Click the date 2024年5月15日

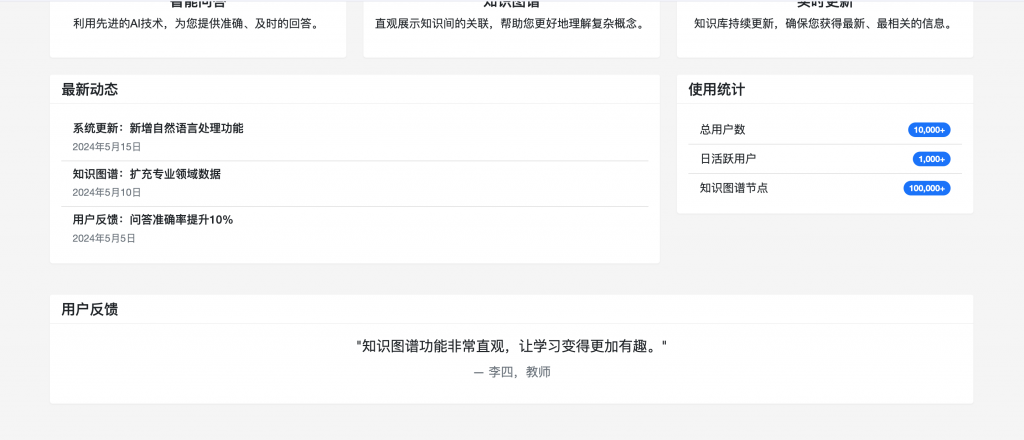click(x=106, y=147)
